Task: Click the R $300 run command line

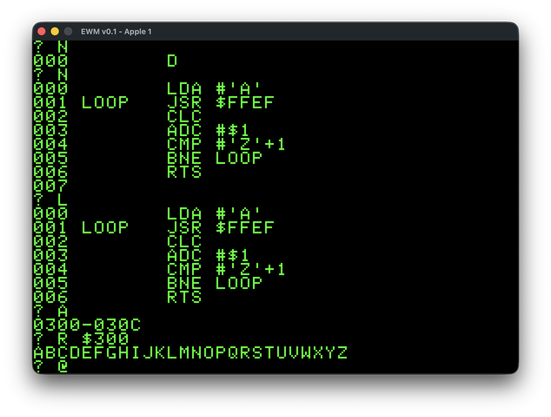Action: [x=81, y=339]
